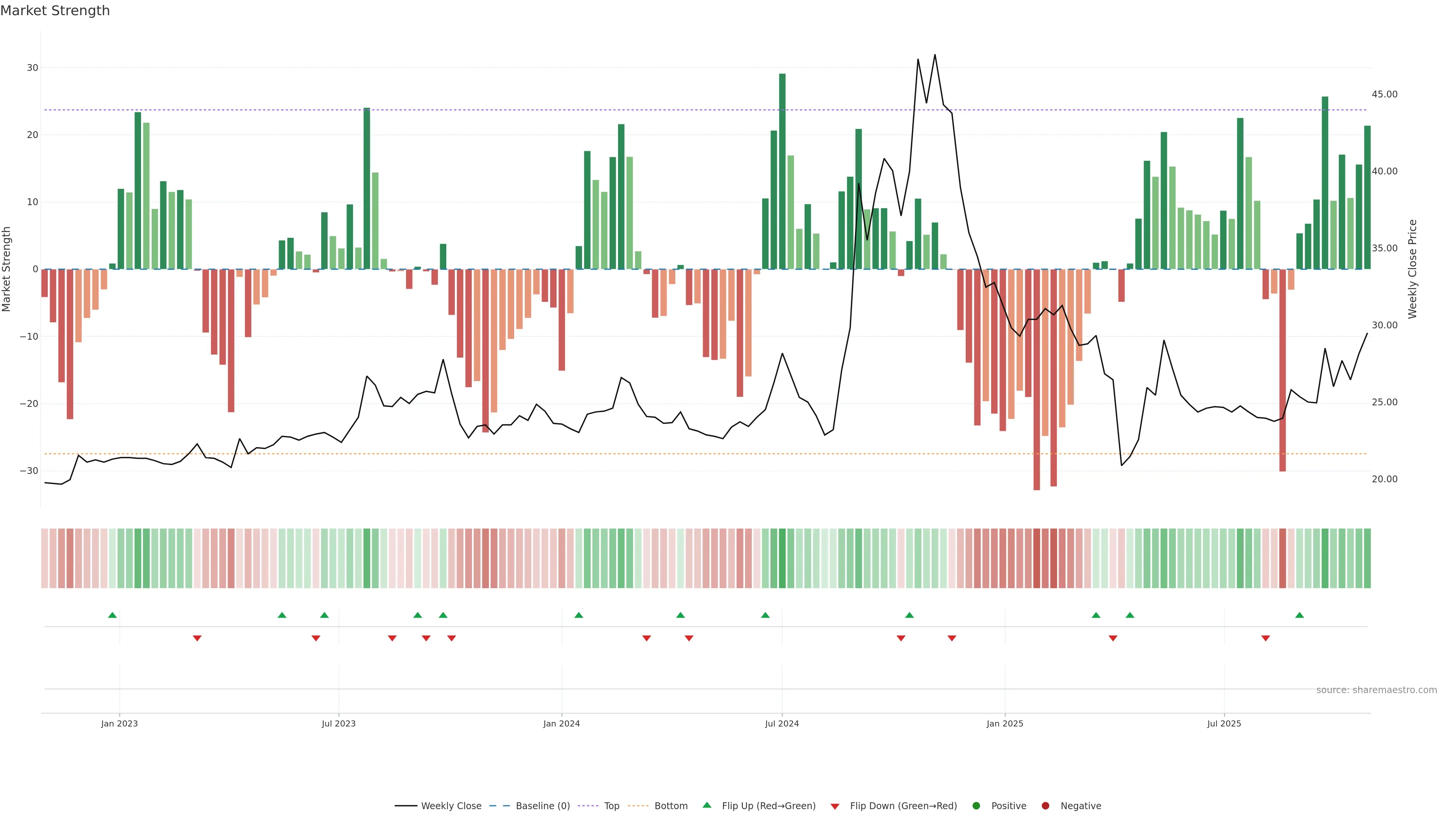Click Flip Up green triangle legend icon
Image resolution: width=1456 pixels, height=819 pixels.
[706, 805]
